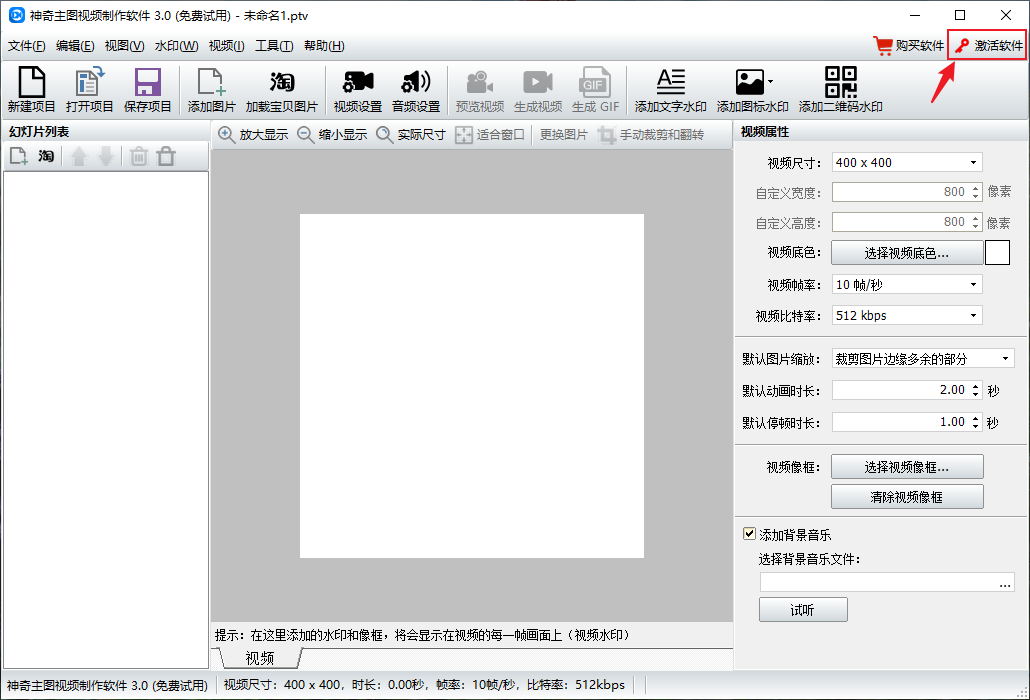
Task: Open the 工具(T) menu
Action: [x=274, y=45]
